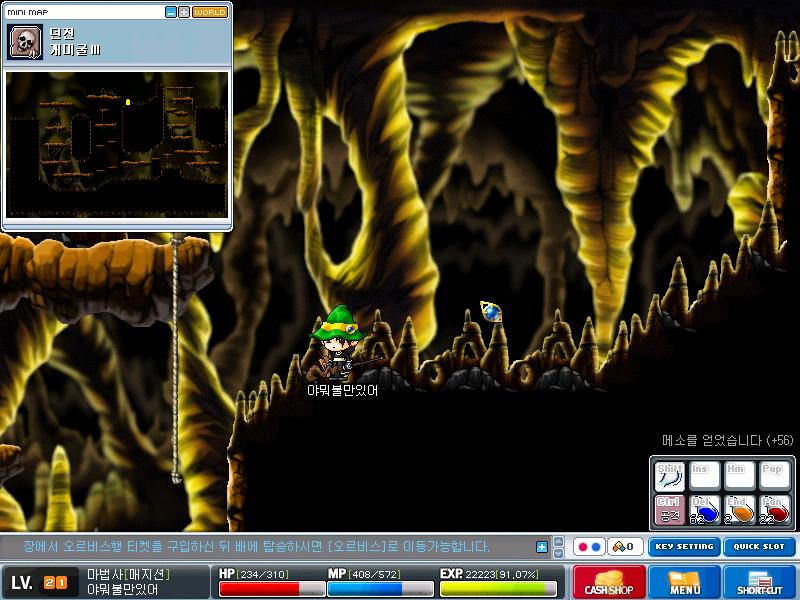Click the red HP gauge bar
800x600 pixels.
[265, 588]
